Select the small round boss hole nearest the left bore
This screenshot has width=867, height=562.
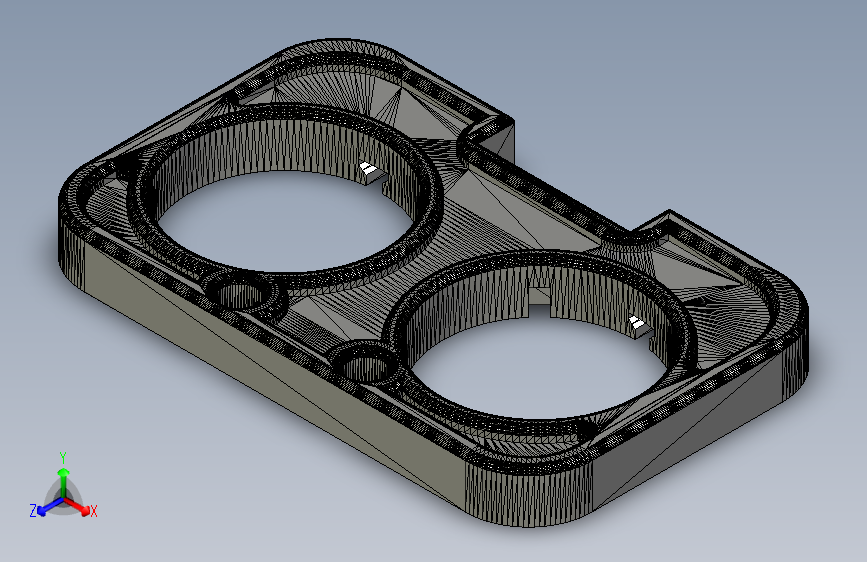coord(240,294)
